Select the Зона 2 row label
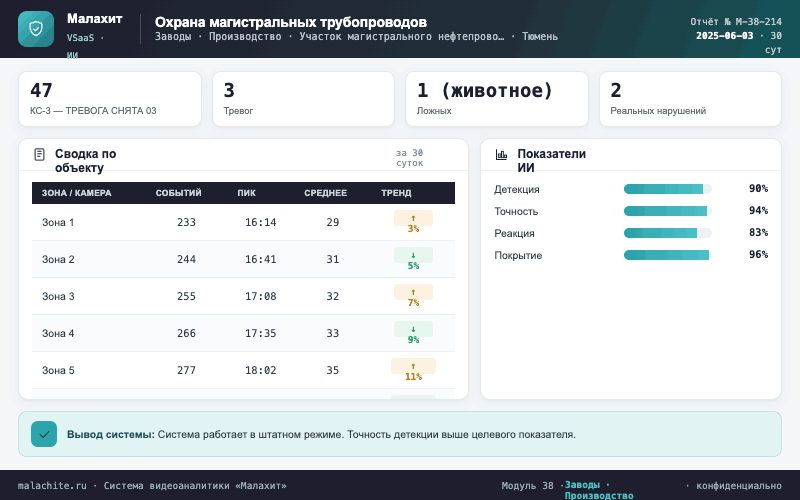Screen dimensions: 800x500 pos(58,259)
